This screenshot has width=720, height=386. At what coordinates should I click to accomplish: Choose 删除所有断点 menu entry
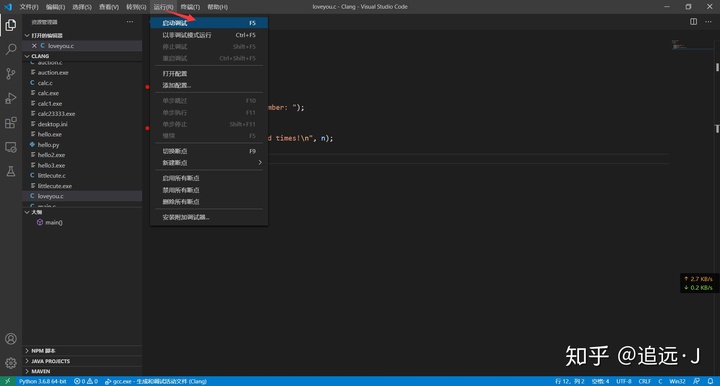pos(209,201)
